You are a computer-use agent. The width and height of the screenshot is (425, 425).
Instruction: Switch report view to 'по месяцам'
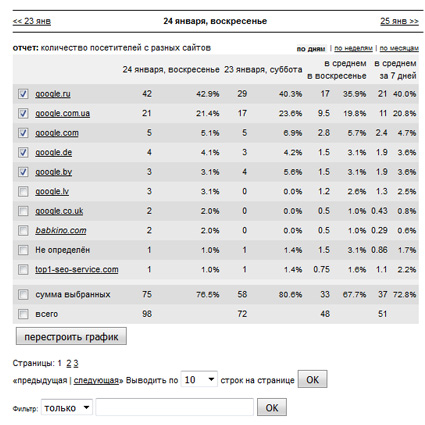(399, 48)
